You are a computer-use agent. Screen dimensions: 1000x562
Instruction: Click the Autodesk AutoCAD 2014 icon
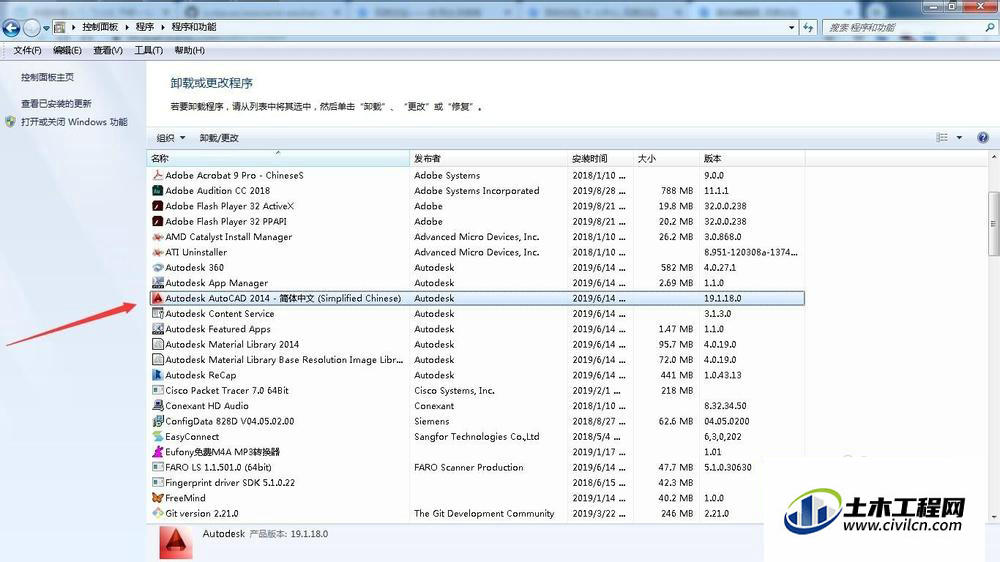click(158, 298)
